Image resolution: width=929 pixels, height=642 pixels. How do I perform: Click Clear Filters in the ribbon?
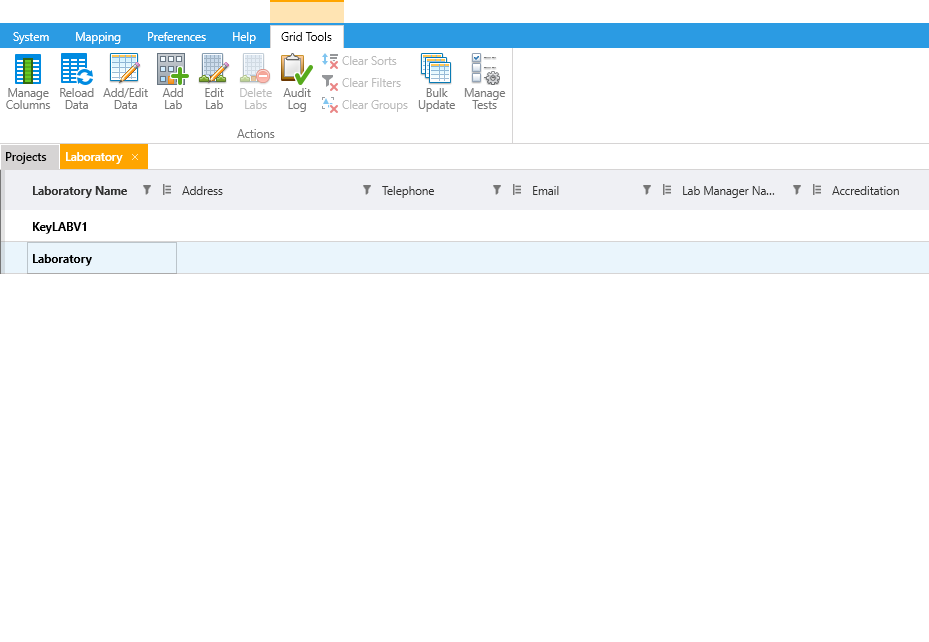[361, 83]
